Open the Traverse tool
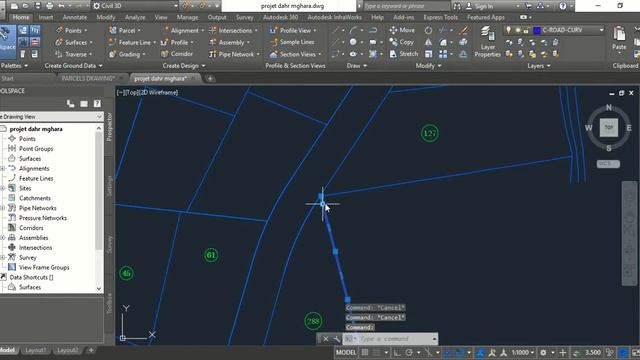640x360 pixels. tap(74, 54)
